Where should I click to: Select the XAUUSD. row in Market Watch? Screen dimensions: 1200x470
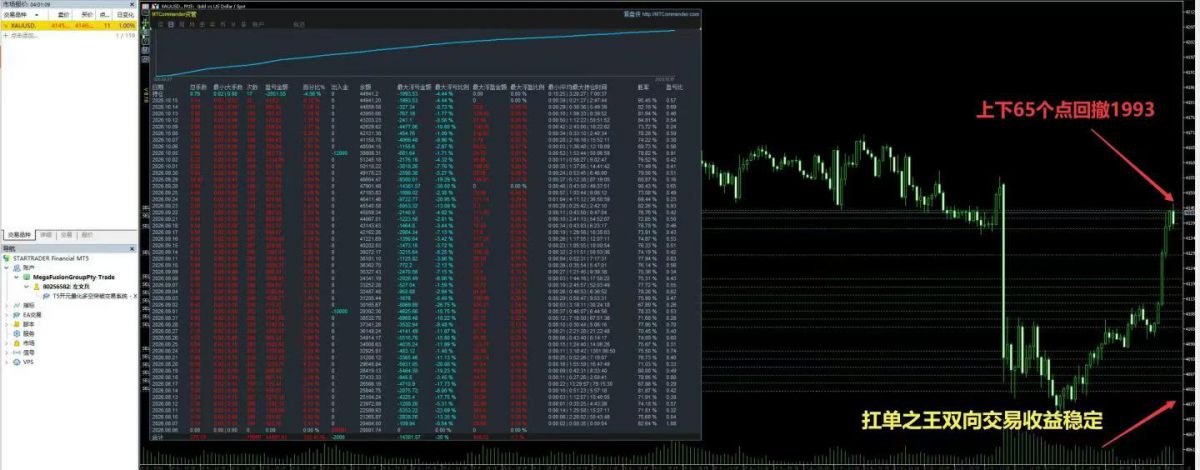point(69,25)
